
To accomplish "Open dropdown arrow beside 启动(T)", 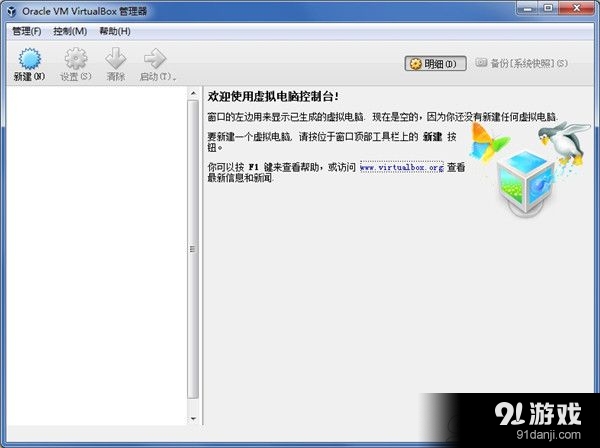I will coord(174,78).
